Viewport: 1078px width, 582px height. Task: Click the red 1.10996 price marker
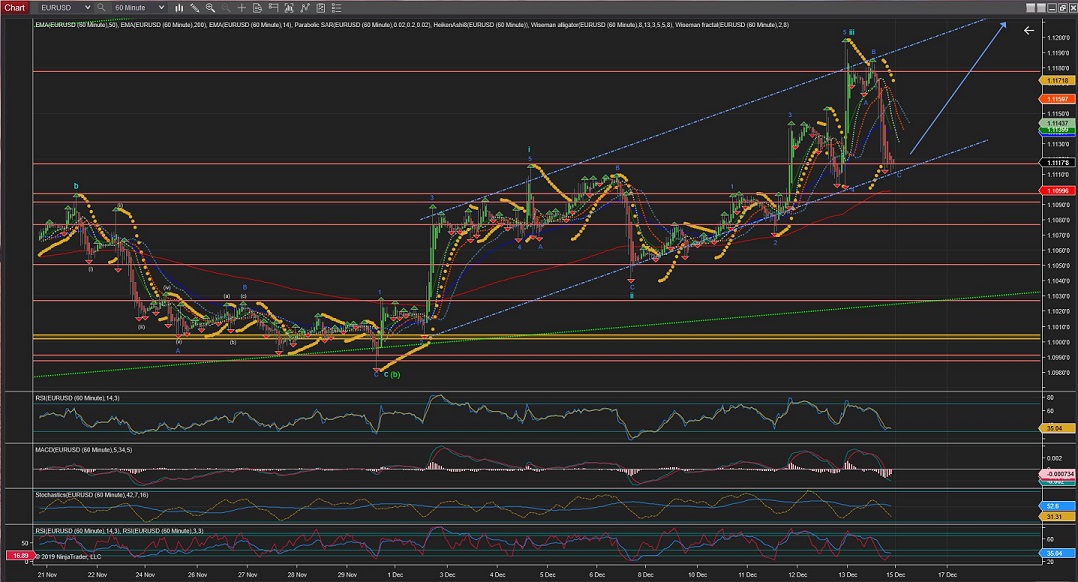coord(1057,190)
